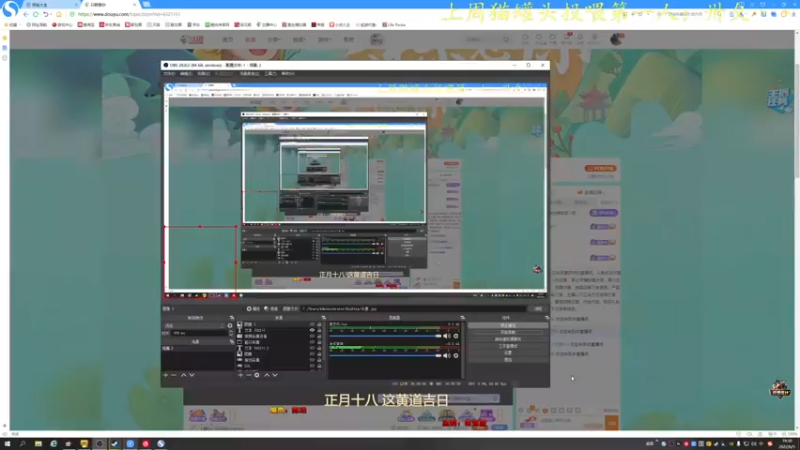Open Sogou browser icon on the taskbar
This screenshot has width=800, height=450.
click(161, 444)
